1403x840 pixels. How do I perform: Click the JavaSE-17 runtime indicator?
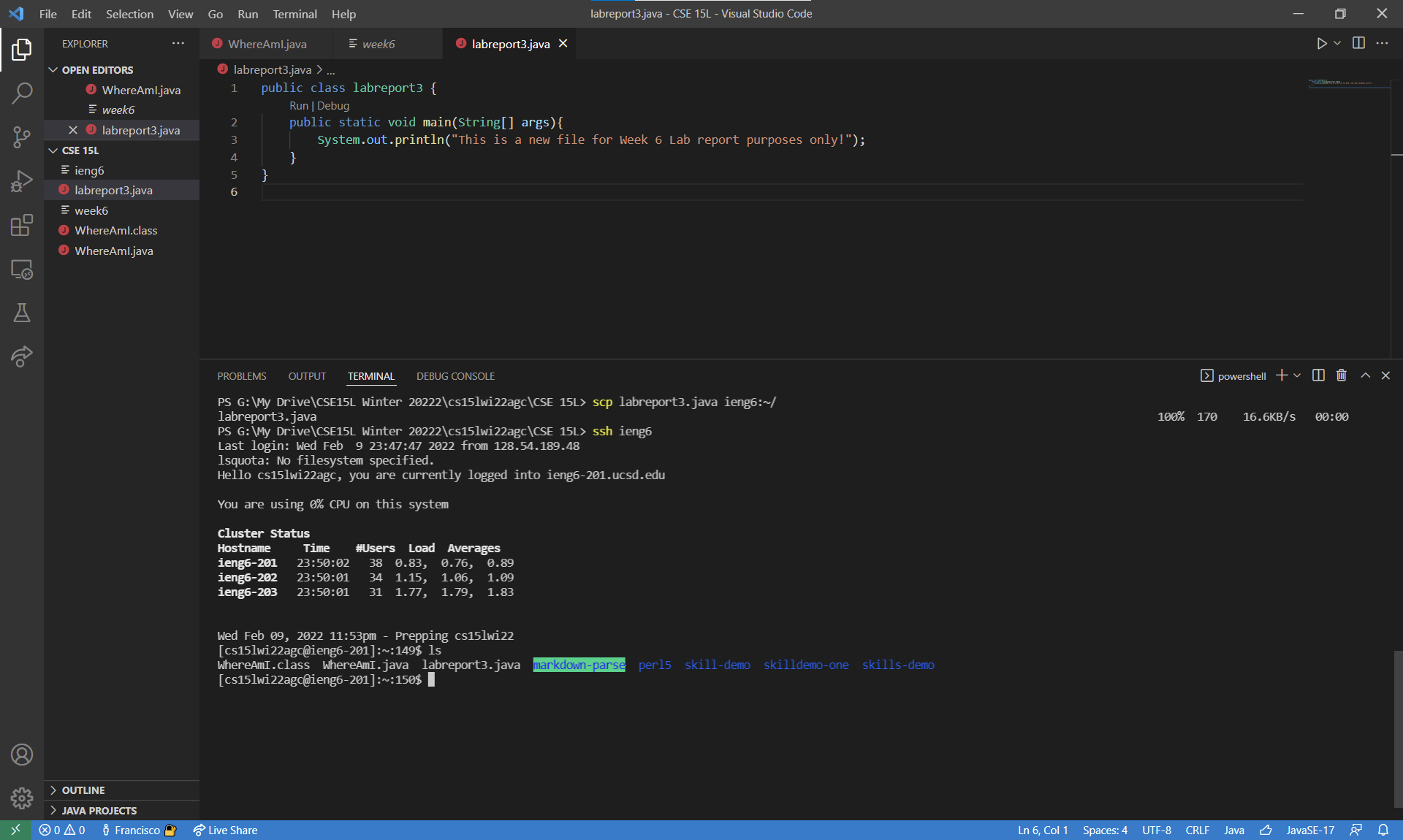pos(1310,831)
